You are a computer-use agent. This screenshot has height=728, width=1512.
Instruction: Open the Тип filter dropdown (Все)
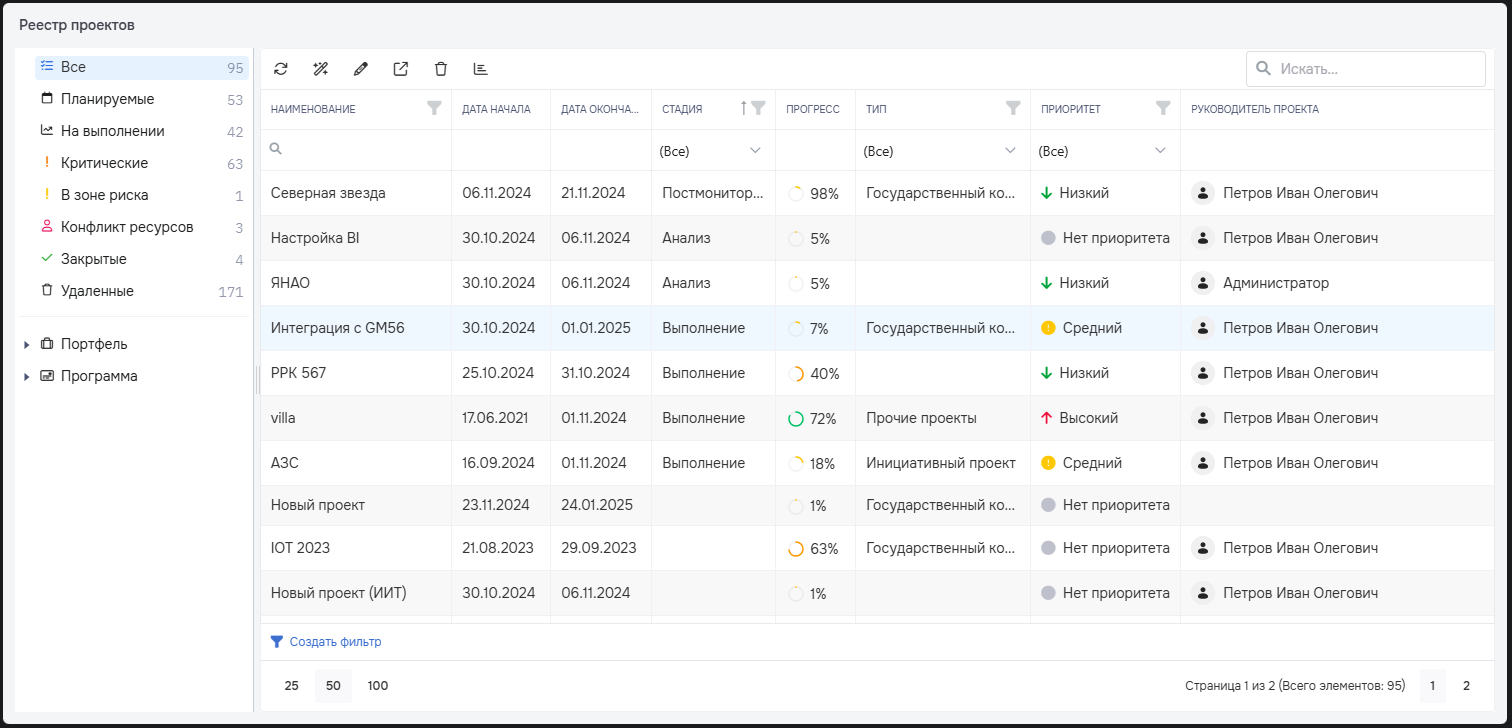(942, 151)
